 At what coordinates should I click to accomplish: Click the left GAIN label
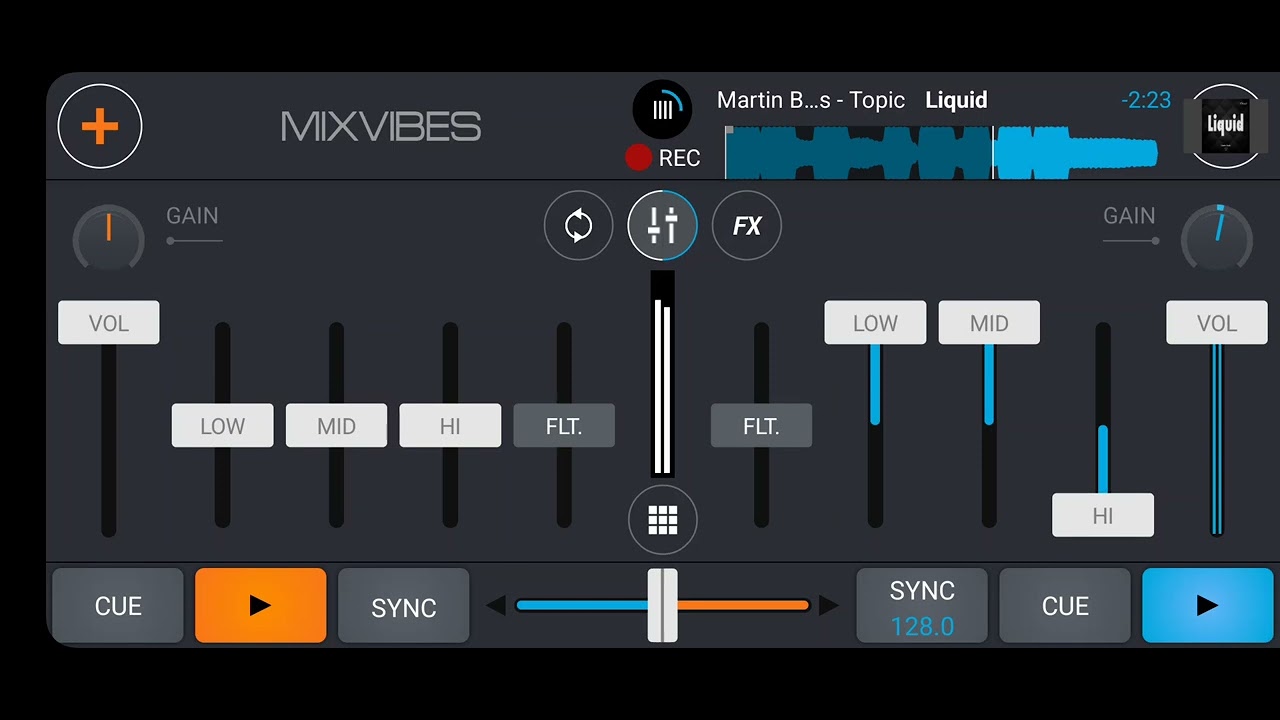pyautogui.click(x=192, y=216)
